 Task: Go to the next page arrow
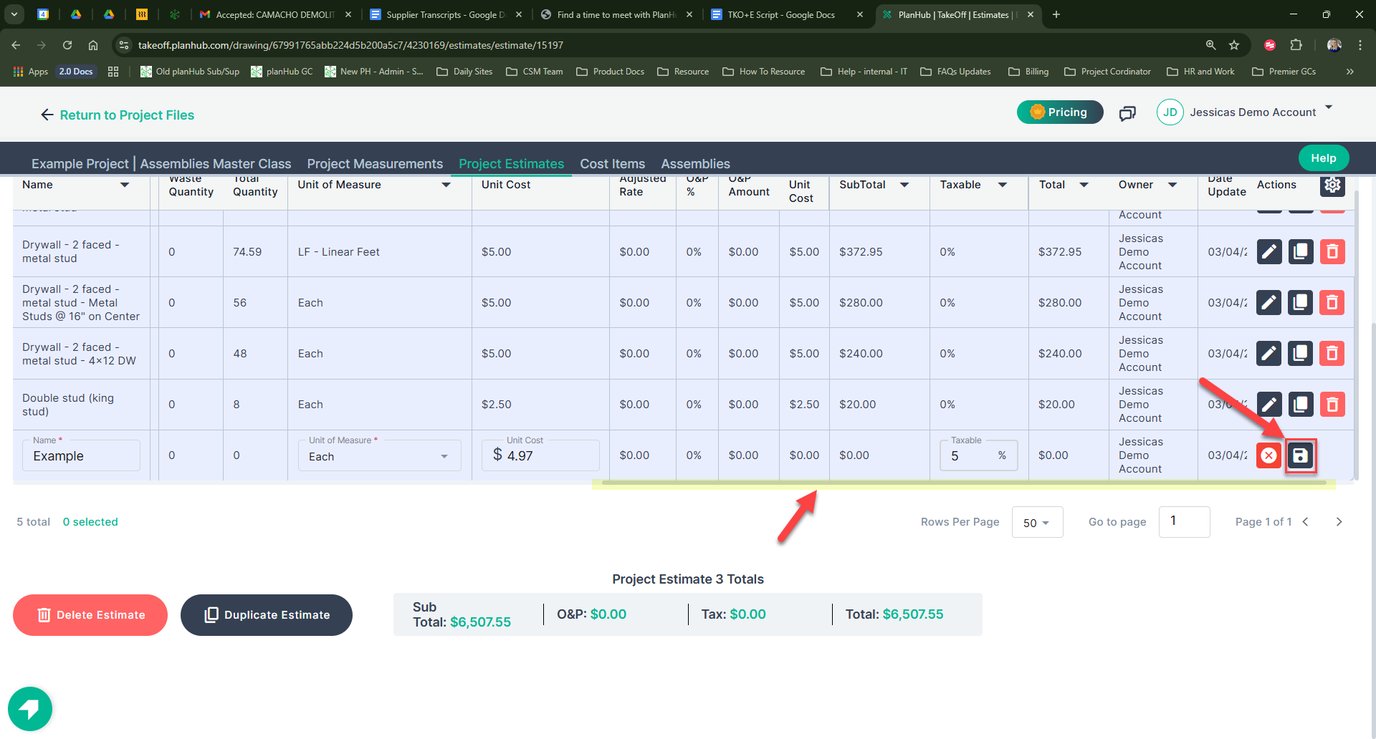pyautogui.click(x=1339, y=522)
